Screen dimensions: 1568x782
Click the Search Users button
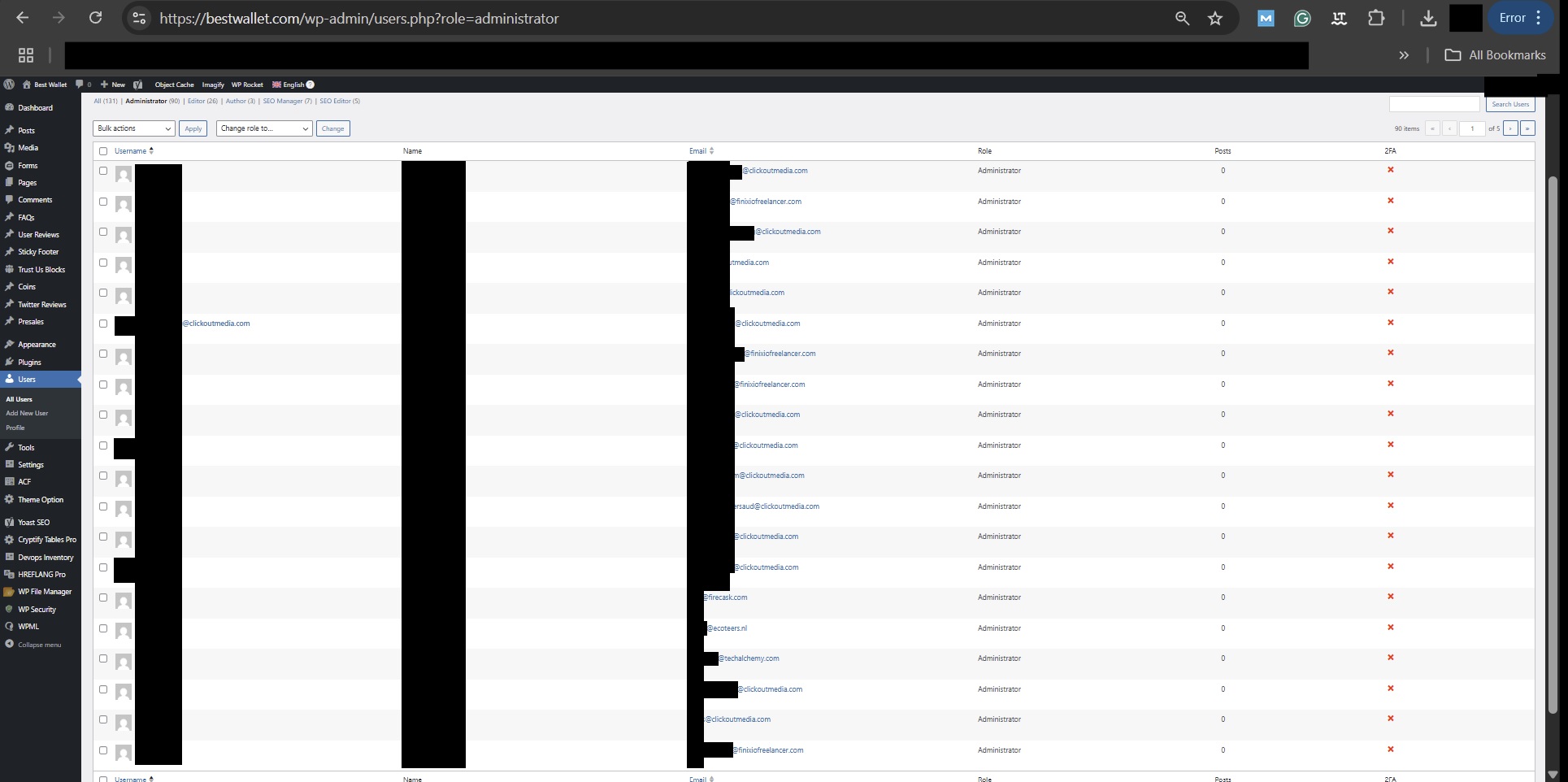pos(1510,104)
